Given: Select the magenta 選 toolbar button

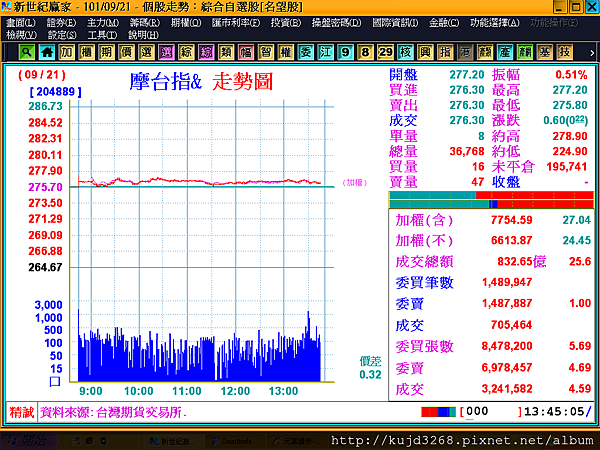Looking at the screenshot, I should [166, 52].
